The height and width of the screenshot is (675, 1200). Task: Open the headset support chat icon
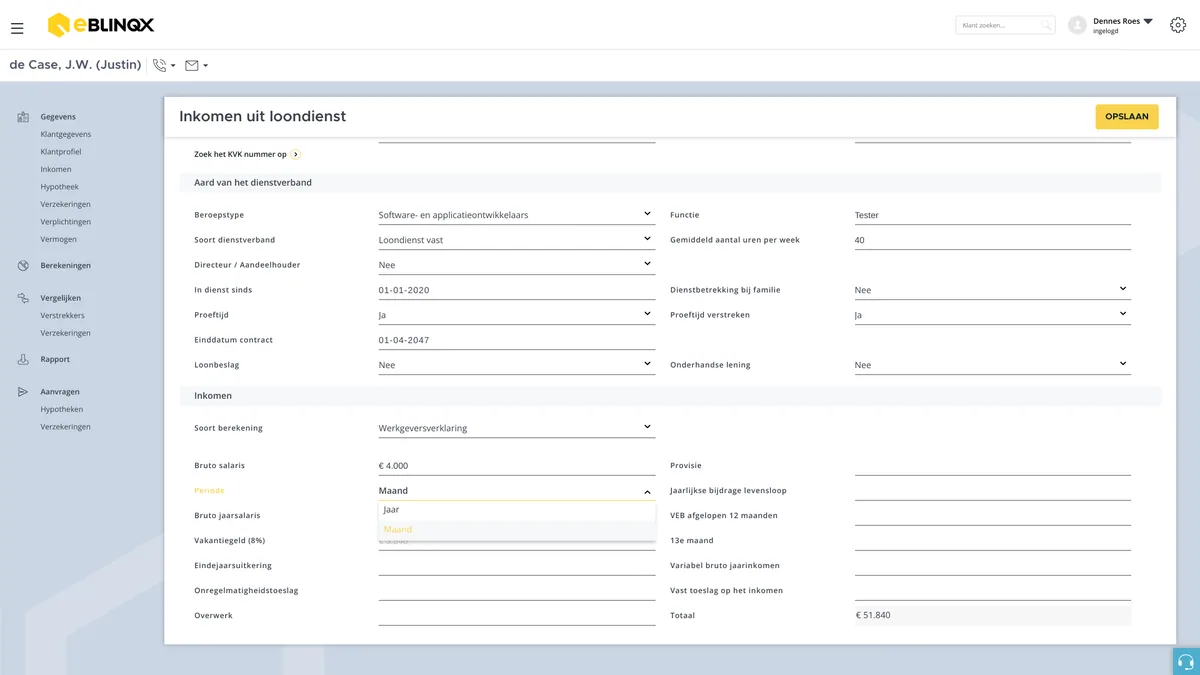1186,661
